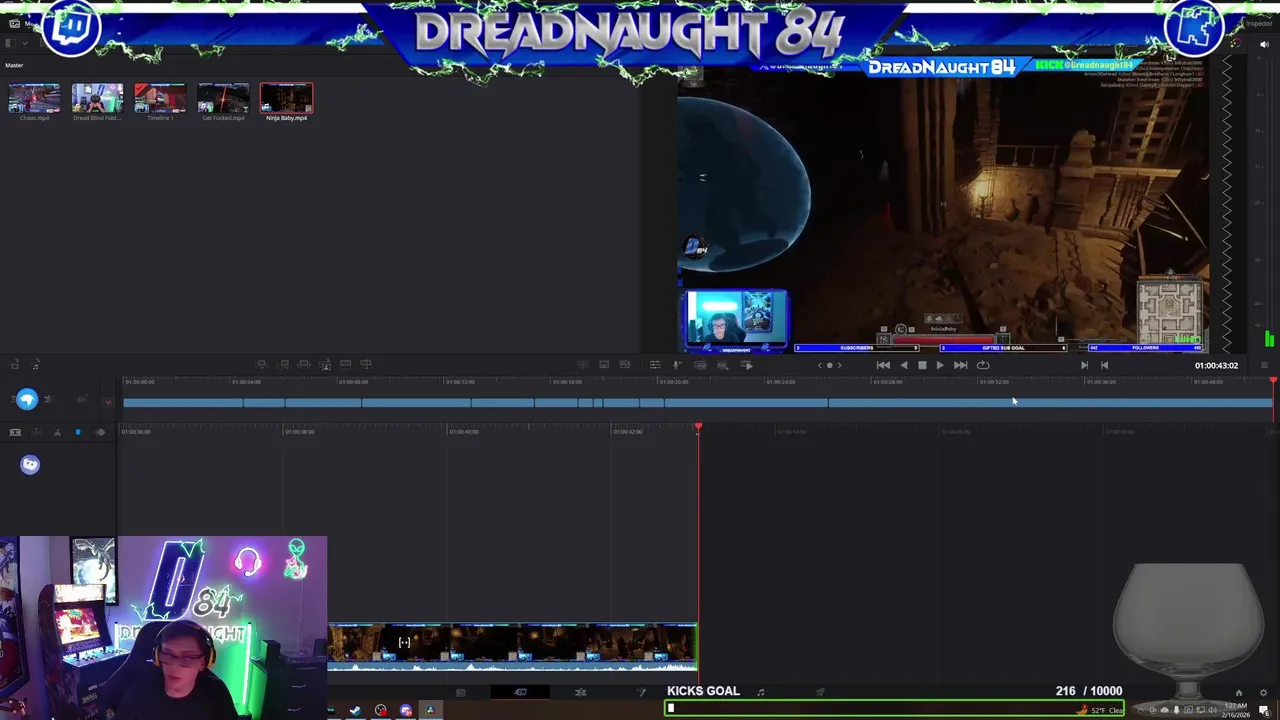
Task: Select the Ninja Baby.mp4 clip thumbnail
Action: coord(286,99)
